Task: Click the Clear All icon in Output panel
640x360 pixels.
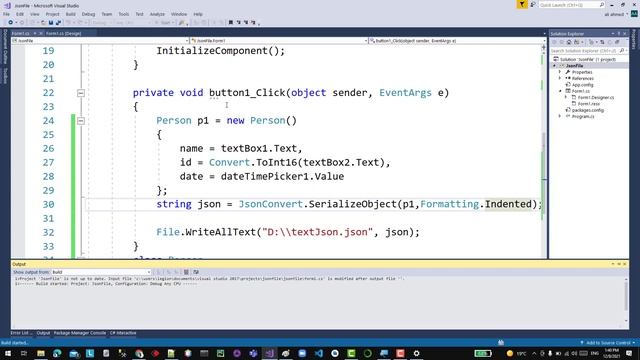Action: (186, 272)
